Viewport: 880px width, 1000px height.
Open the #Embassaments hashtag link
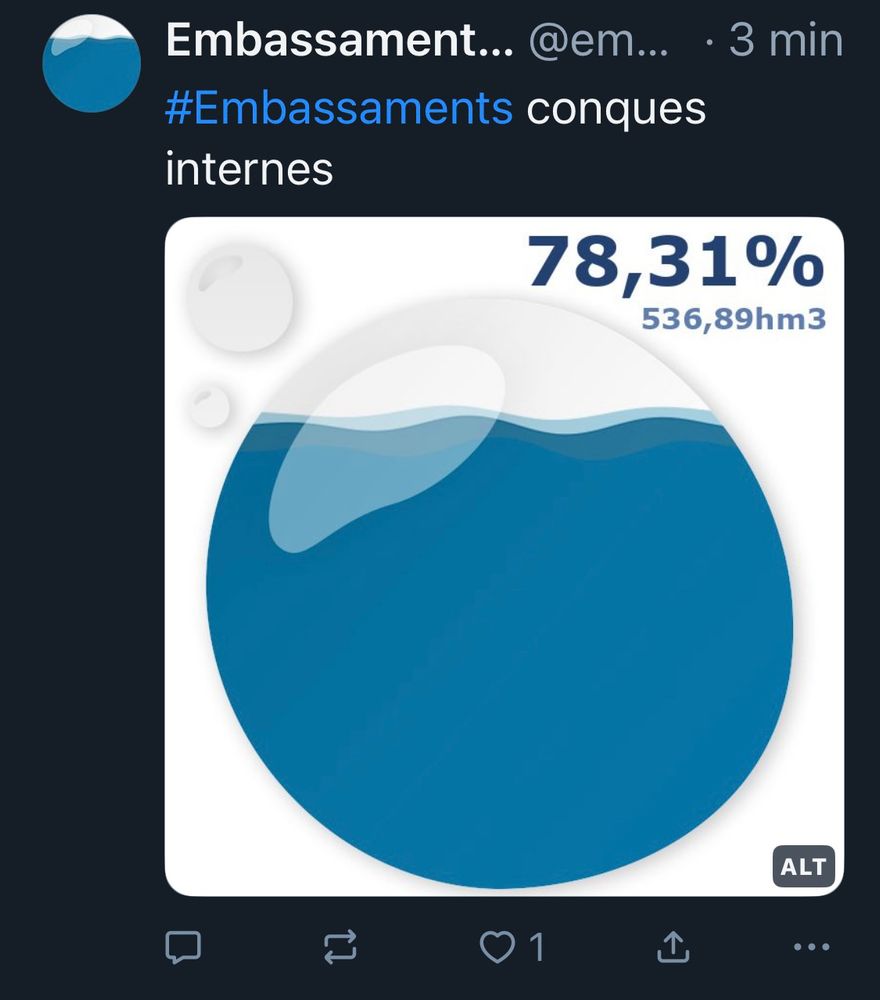339,108
